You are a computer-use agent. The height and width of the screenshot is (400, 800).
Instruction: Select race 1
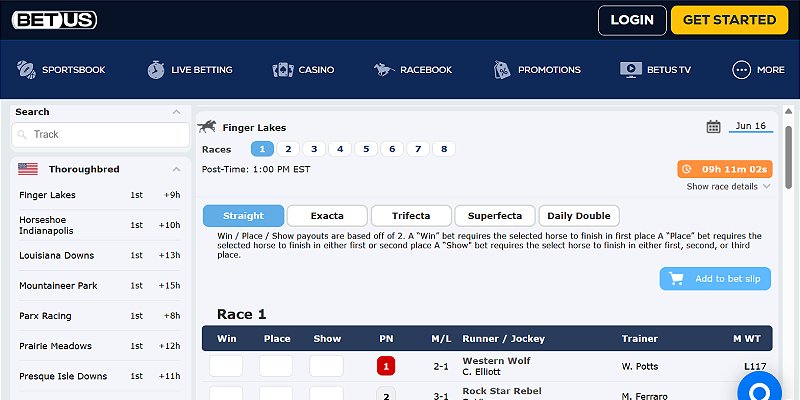coord(262,149)
